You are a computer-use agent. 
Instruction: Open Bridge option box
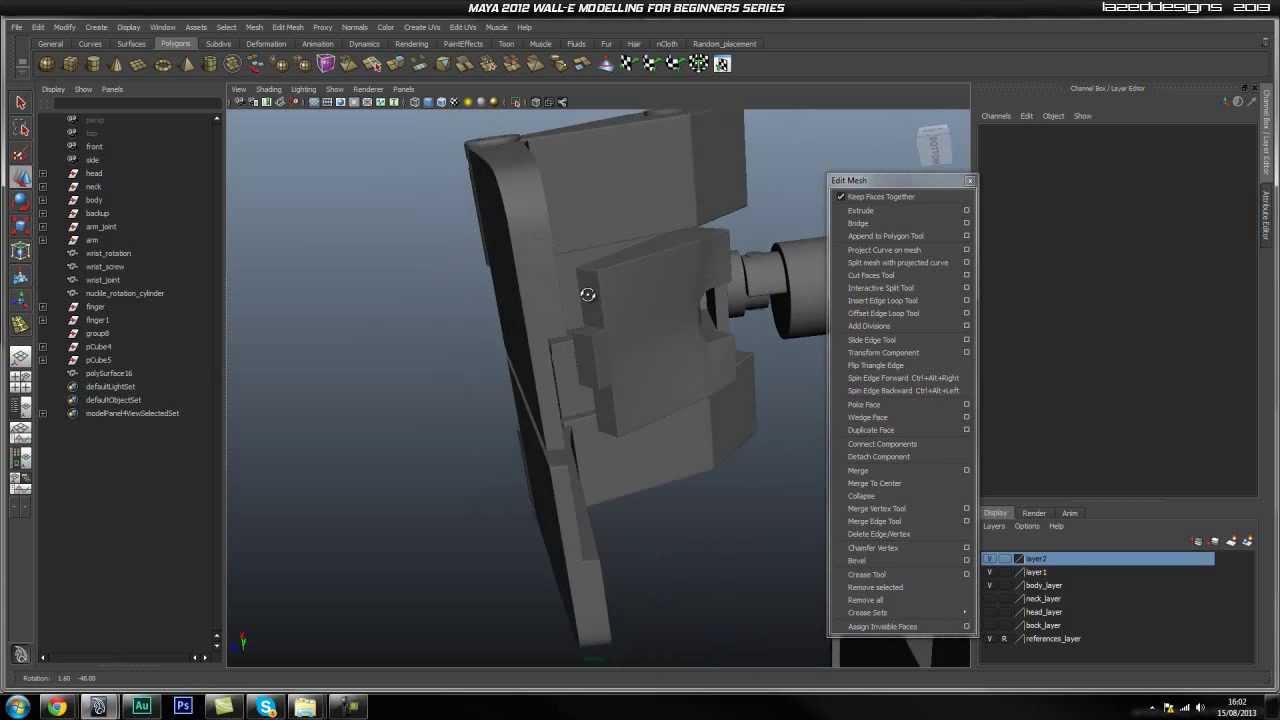[x=966, y=223]
